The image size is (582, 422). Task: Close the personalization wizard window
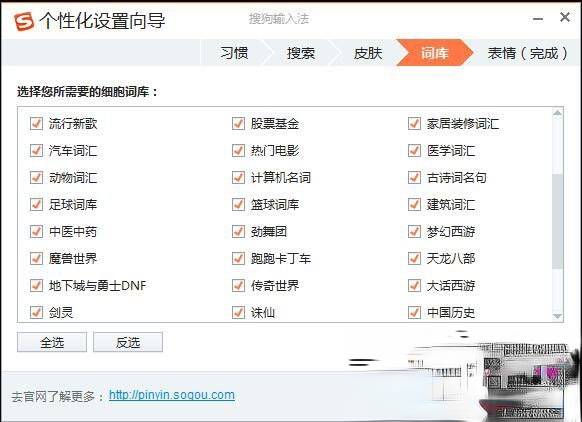click(x=565, y=17)
